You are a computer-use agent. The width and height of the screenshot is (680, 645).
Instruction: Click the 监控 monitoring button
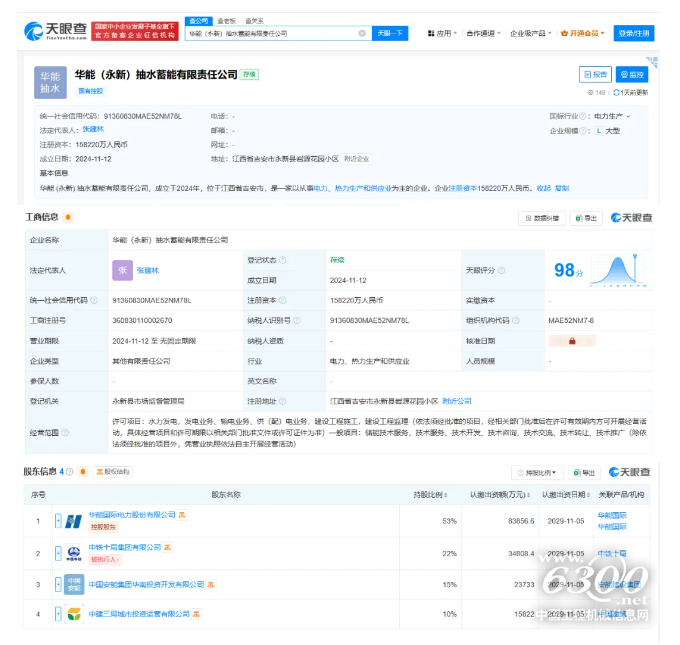(631, 74)
